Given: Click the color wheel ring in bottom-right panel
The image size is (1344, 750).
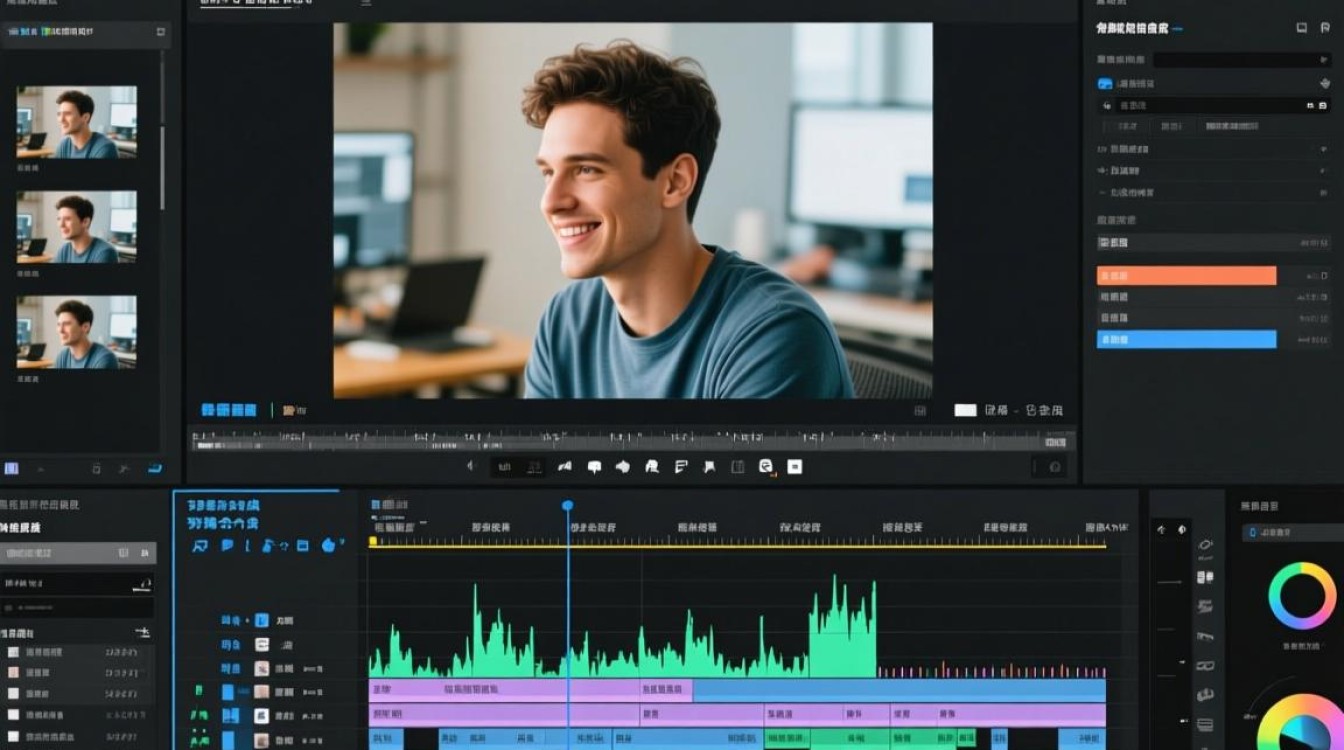Looking at the screenshot, I should [1302, 596].
